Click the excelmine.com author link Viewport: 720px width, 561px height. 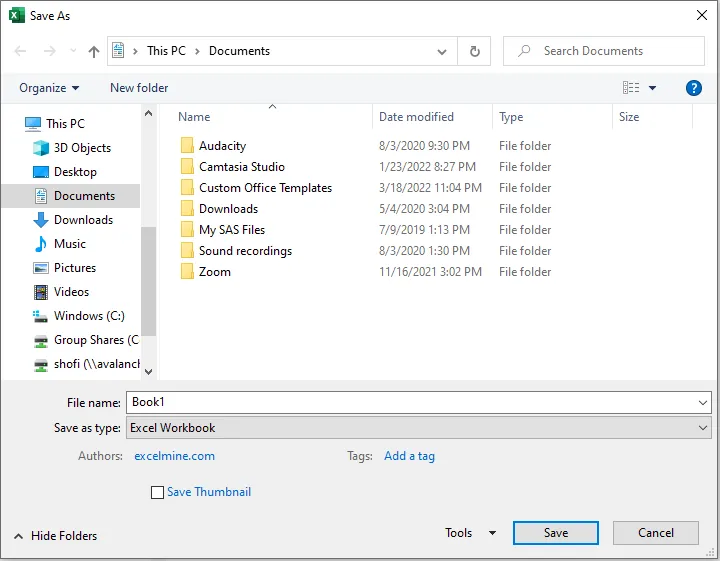[x=174, y=456]
